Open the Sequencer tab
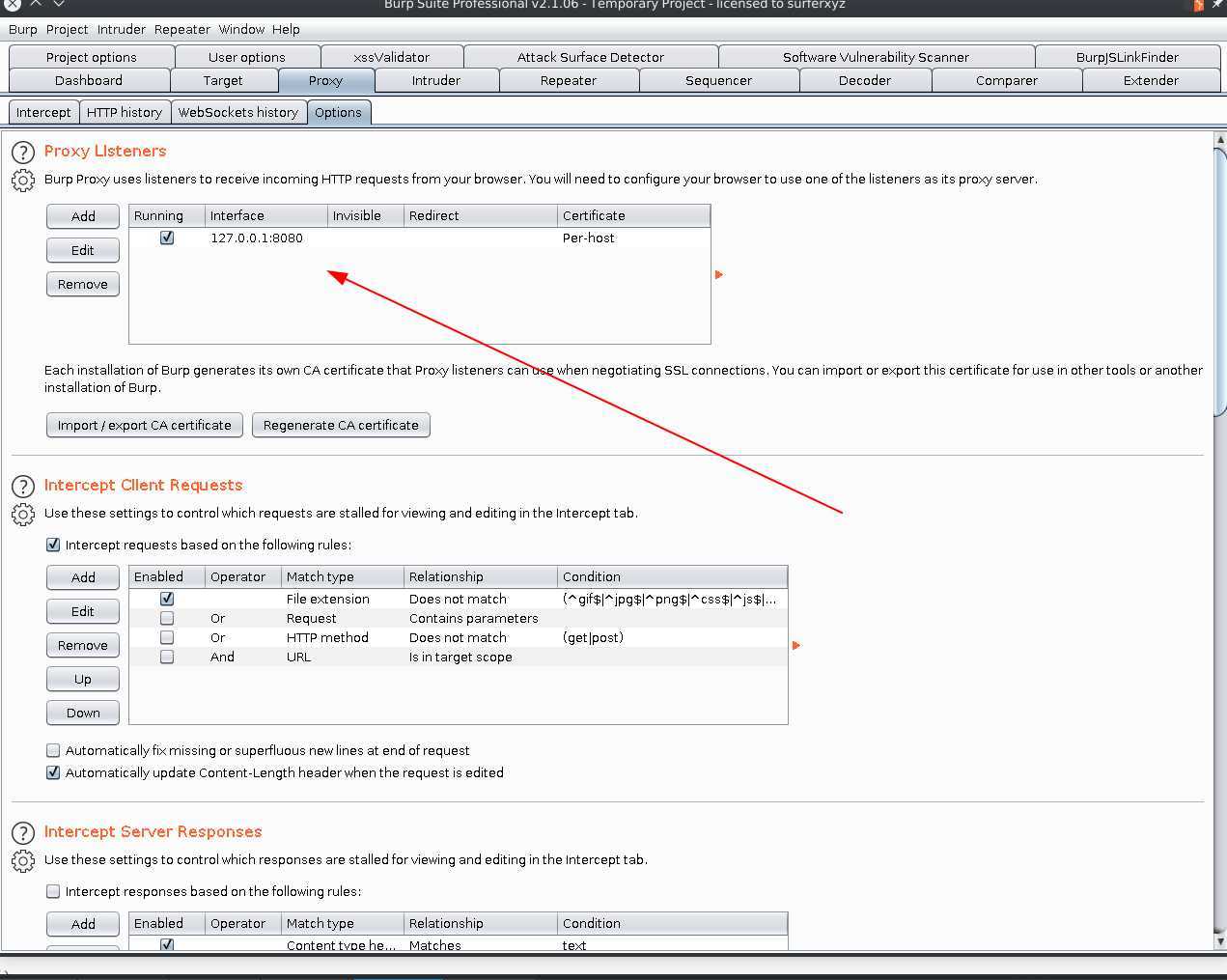The height and width of the screenshot is (980, 1227). 718,80
